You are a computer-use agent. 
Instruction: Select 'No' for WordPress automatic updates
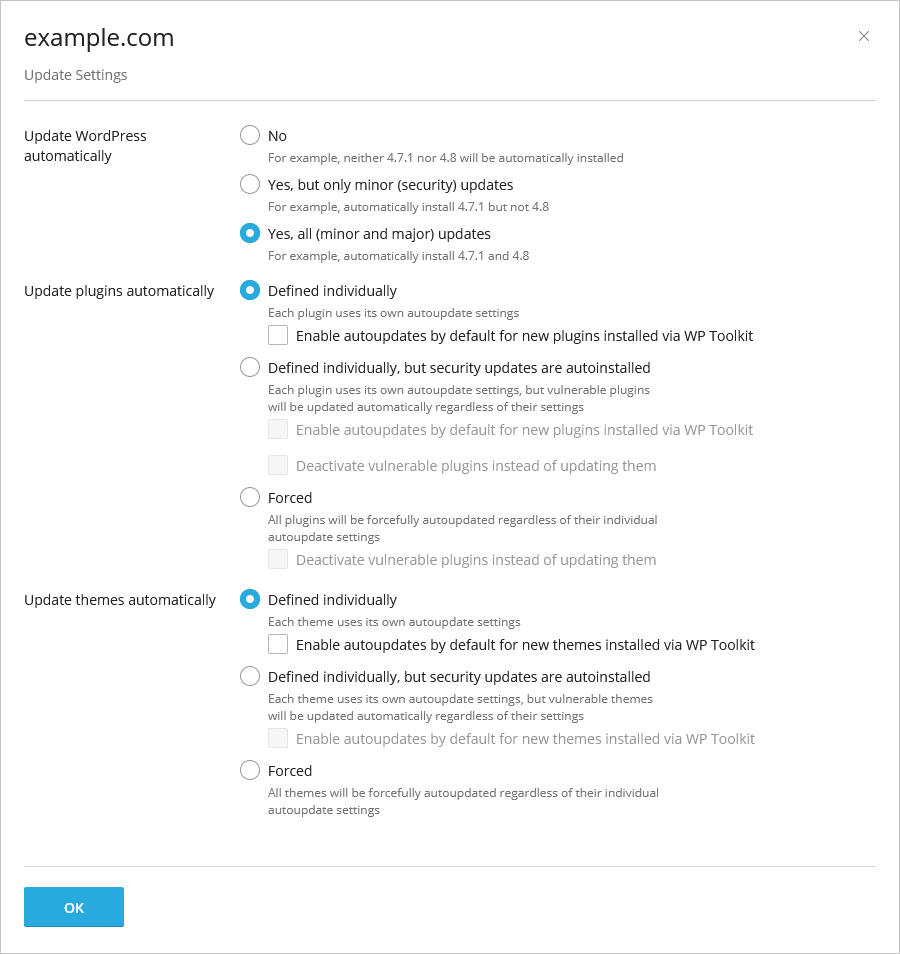(x=249, y=135)
